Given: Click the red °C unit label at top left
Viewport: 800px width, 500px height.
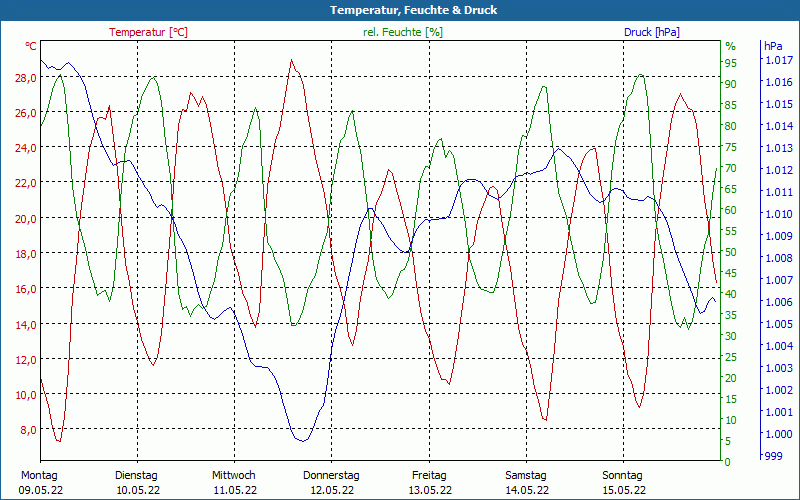Looking at the screenshot, I should 31,46.
